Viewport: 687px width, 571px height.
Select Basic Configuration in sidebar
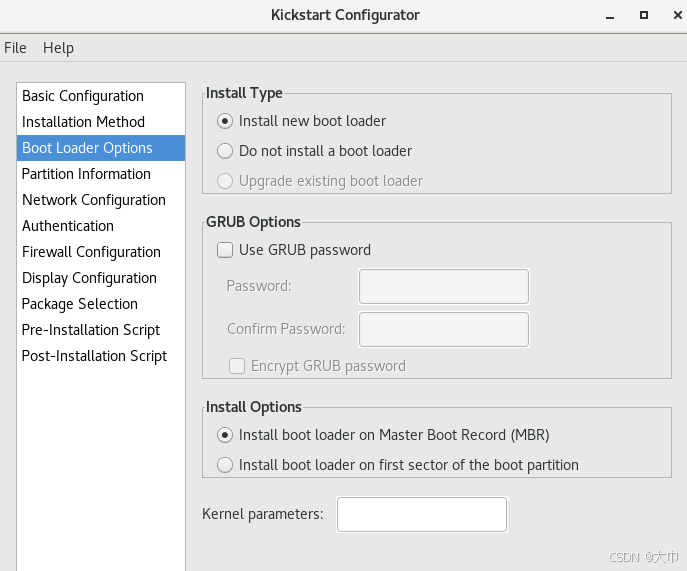101,96
